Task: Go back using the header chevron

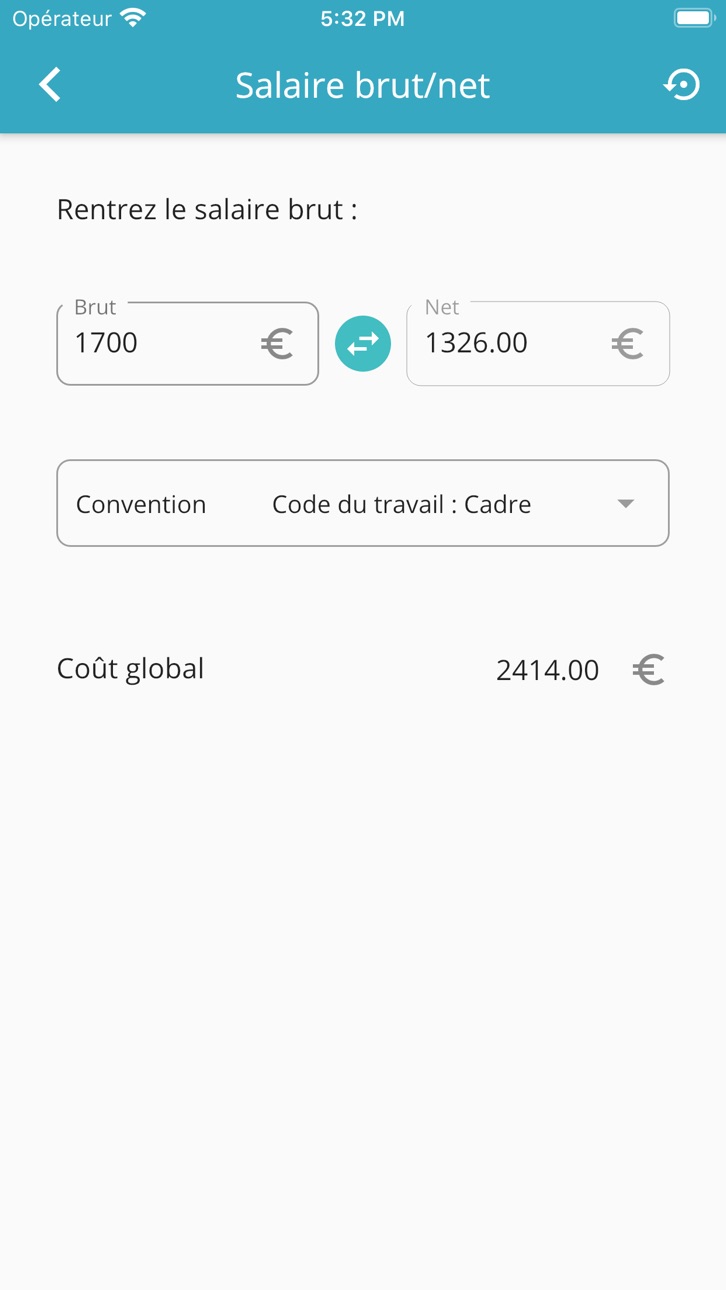Action: coord(50,85)
